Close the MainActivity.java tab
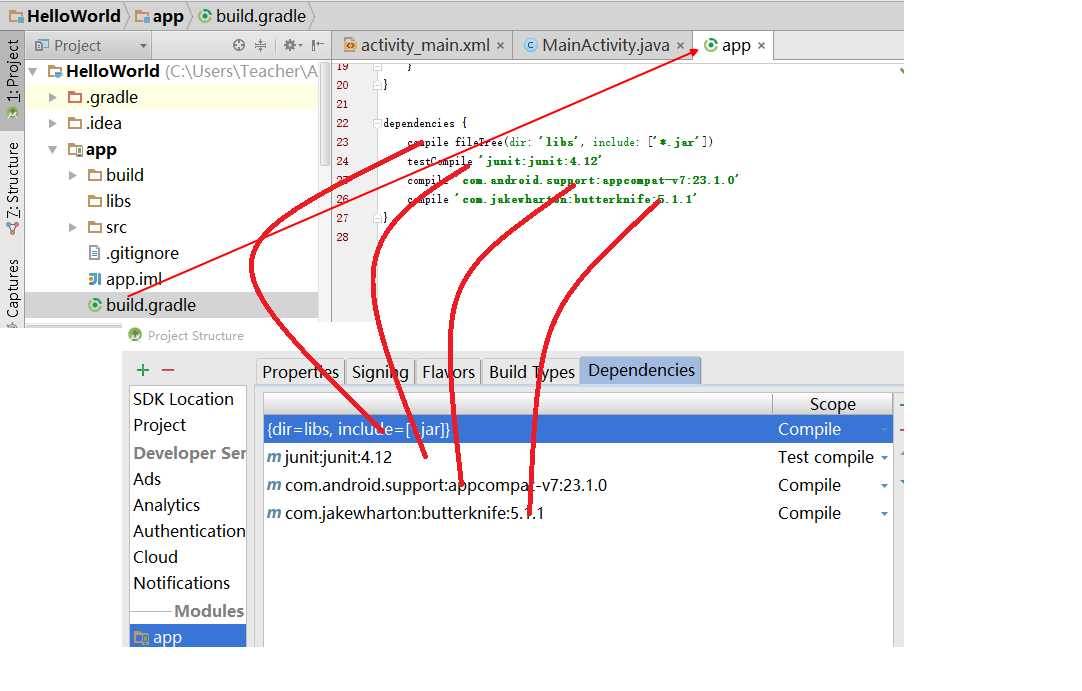 680,46
